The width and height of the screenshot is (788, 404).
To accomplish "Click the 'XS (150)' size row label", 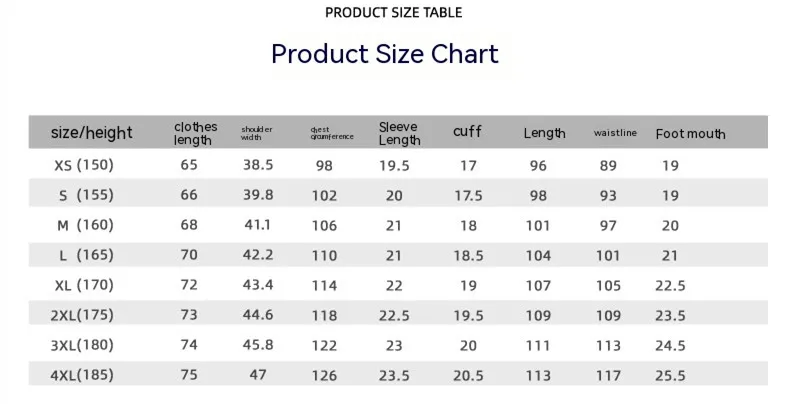I will 84,165.
